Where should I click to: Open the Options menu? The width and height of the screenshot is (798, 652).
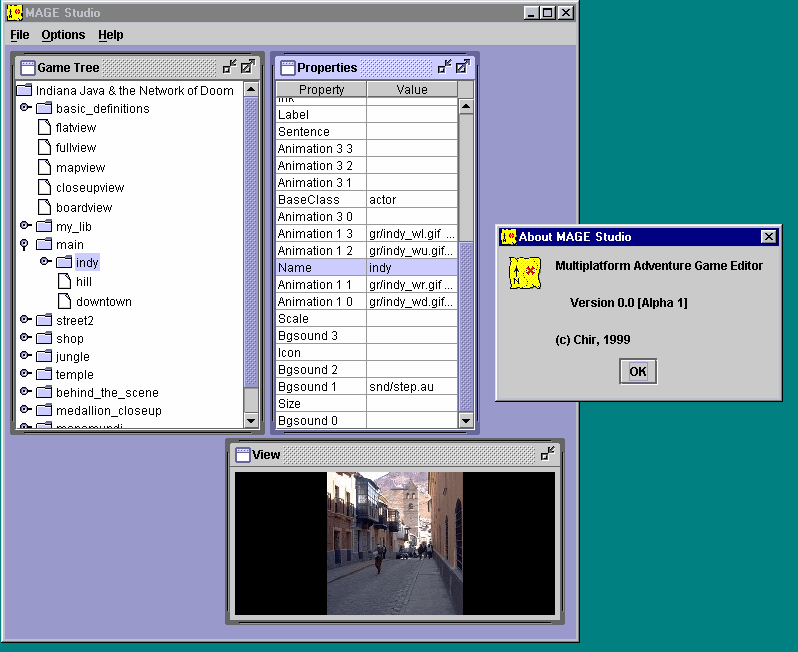pyautogui.click(x=63, y=35)
